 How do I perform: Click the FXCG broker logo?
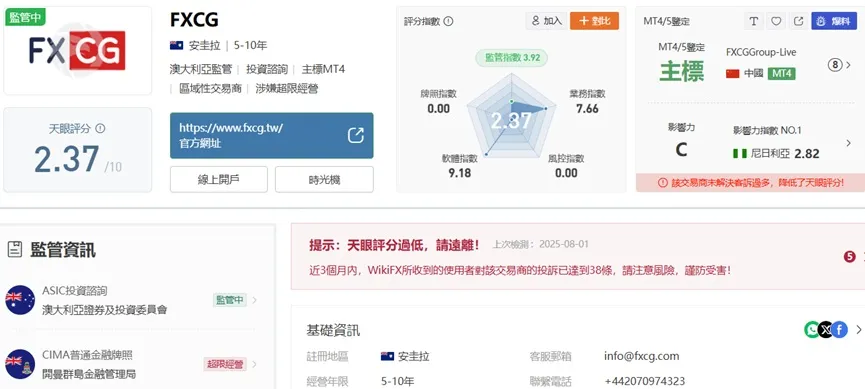[77, 51]
